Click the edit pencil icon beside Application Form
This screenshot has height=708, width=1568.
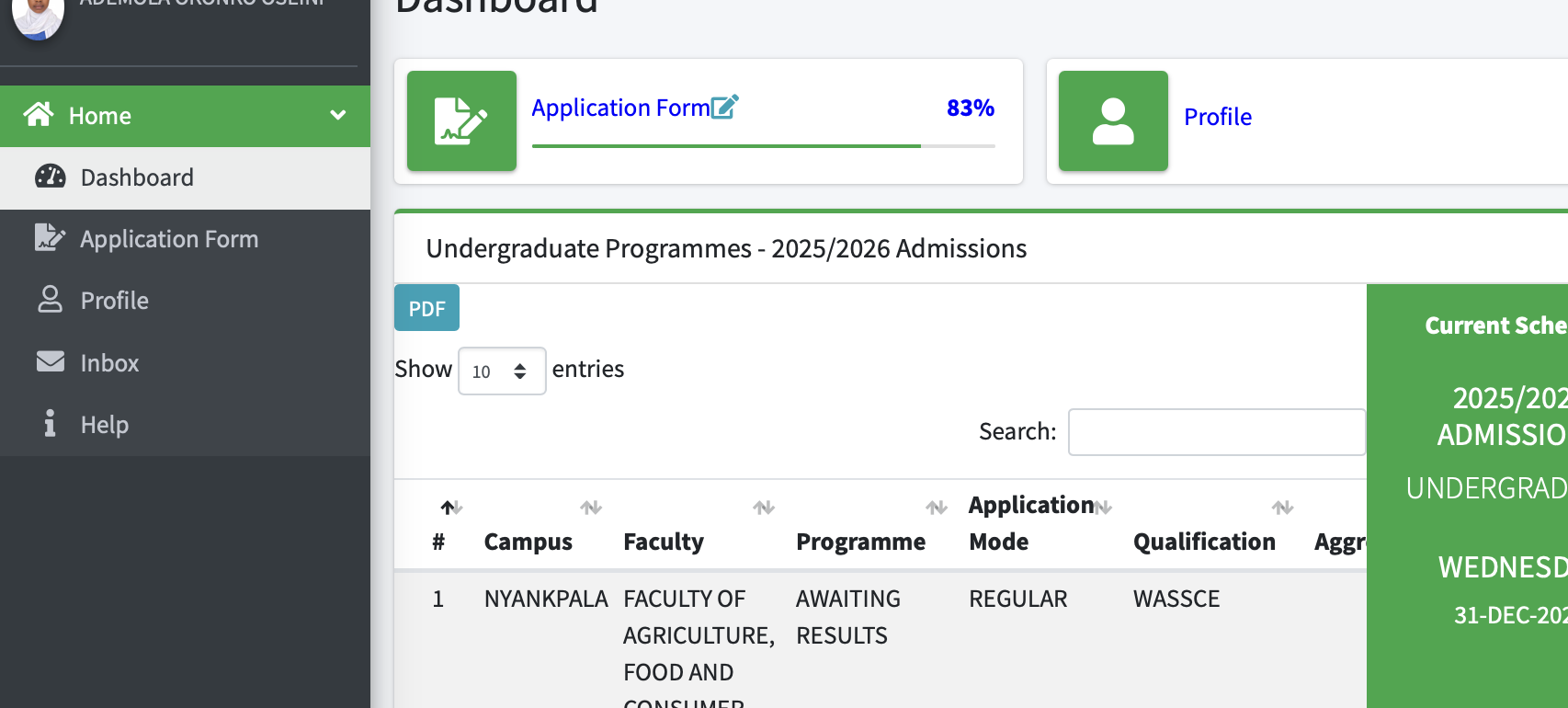tap(725, 108)
